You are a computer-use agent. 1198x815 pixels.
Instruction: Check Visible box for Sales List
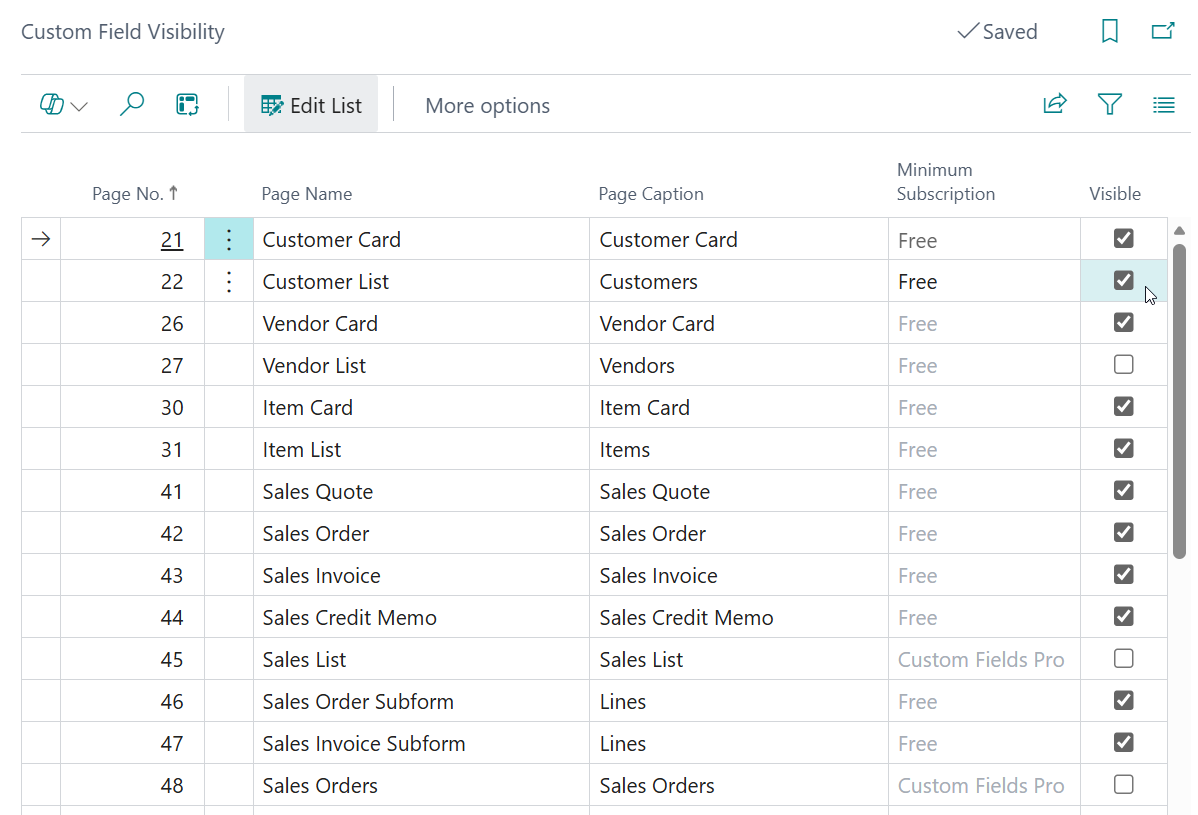click(x=1123, y=659)
